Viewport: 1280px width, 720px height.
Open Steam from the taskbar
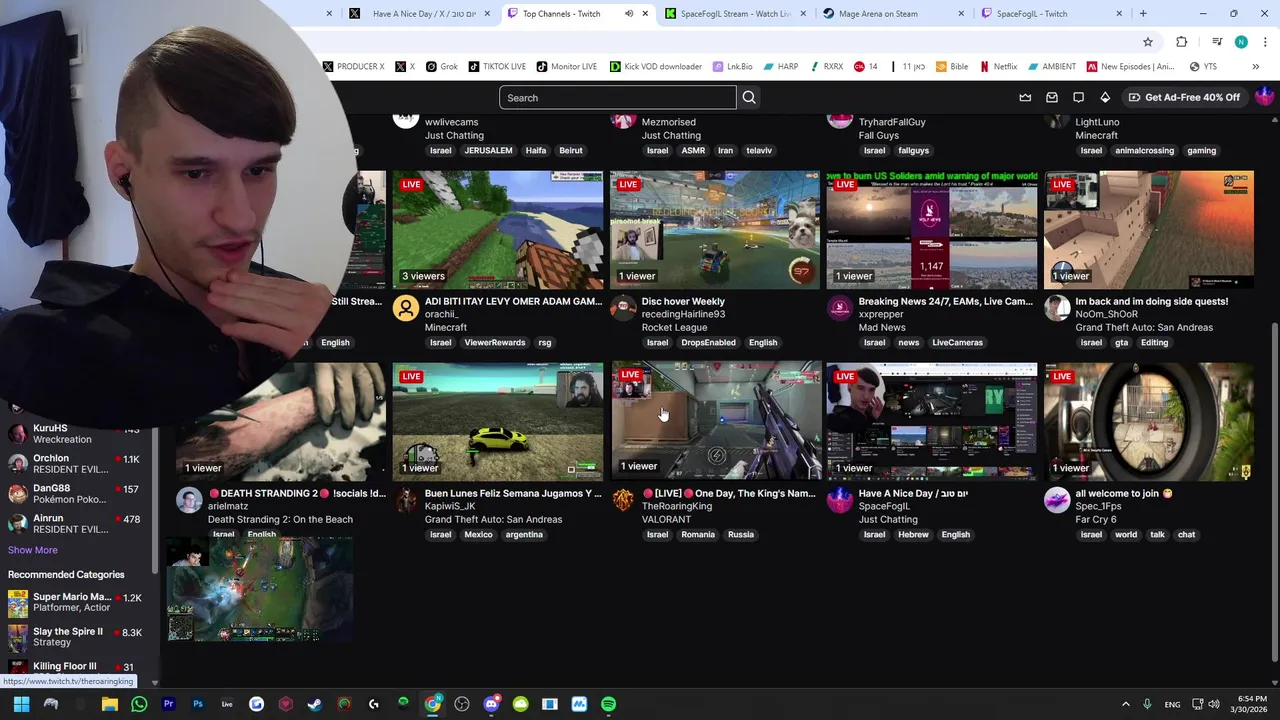[315, 704]
